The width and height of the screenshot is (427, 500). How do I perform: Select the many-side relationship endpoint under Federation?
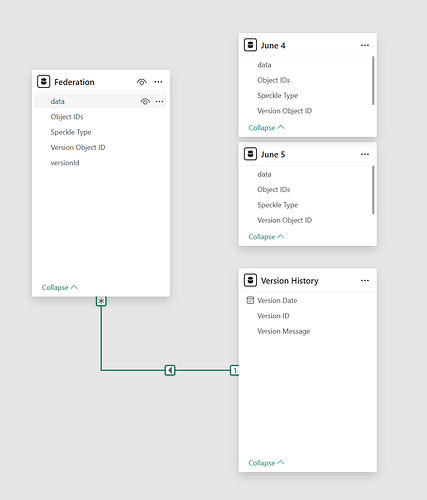(x=101, y=301)
